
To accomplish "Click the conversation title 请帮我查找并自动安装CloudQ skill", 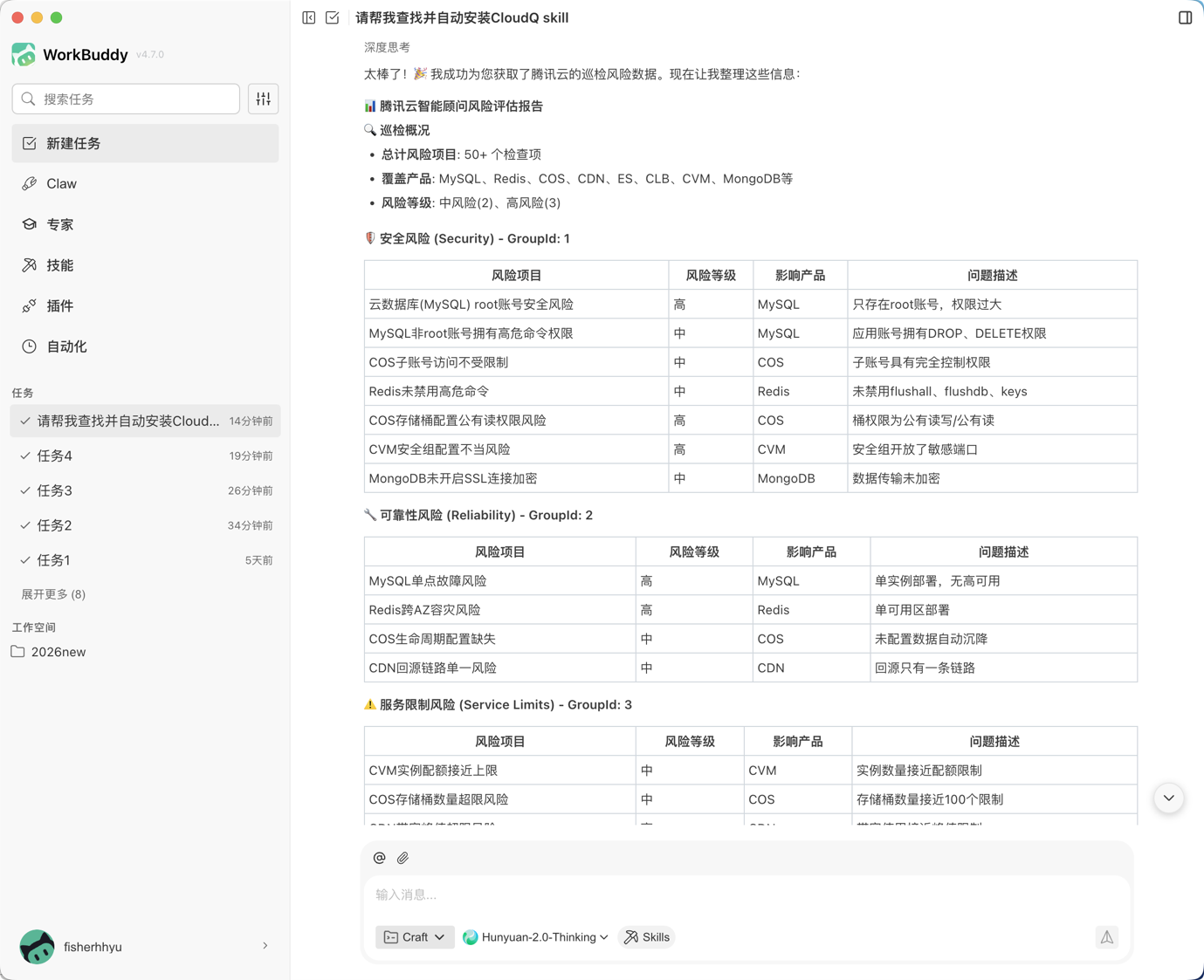I will pyautogui.click(x=462, y=17).
